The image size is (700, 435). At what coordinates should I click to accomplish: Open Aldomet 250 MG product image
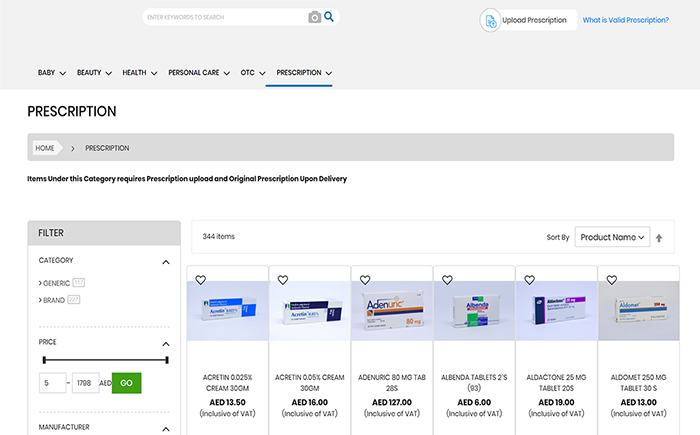click(638, 311)
